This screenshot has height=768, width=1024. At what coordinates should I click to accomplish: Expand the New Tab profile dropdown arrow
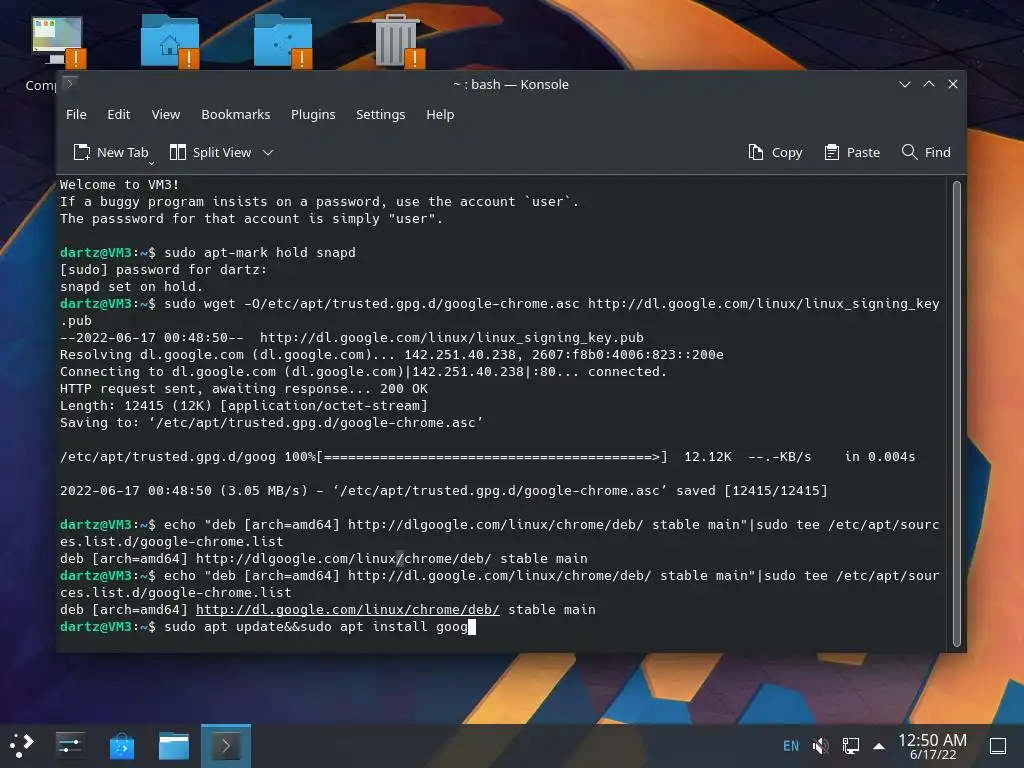(x=152, y=163)
